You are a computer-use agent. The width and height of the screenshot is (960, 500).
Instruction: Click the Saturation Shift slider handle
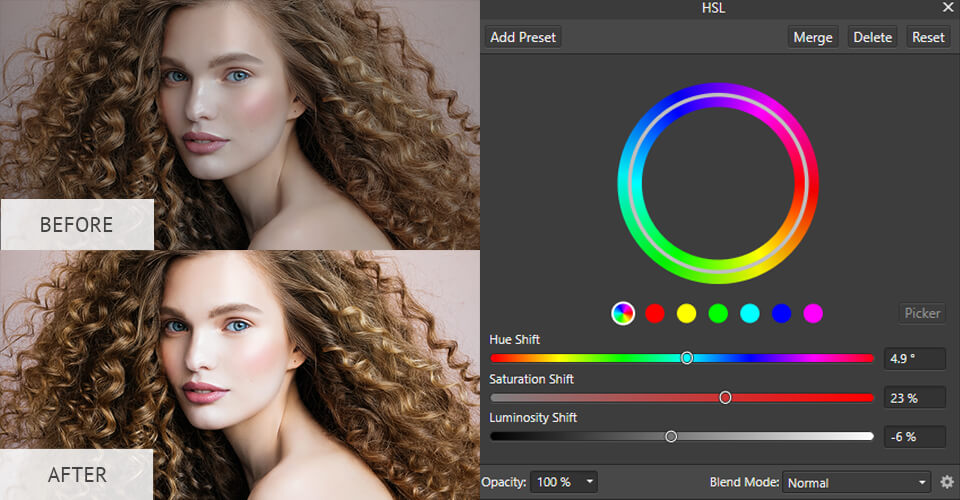[x=725, y=398]
